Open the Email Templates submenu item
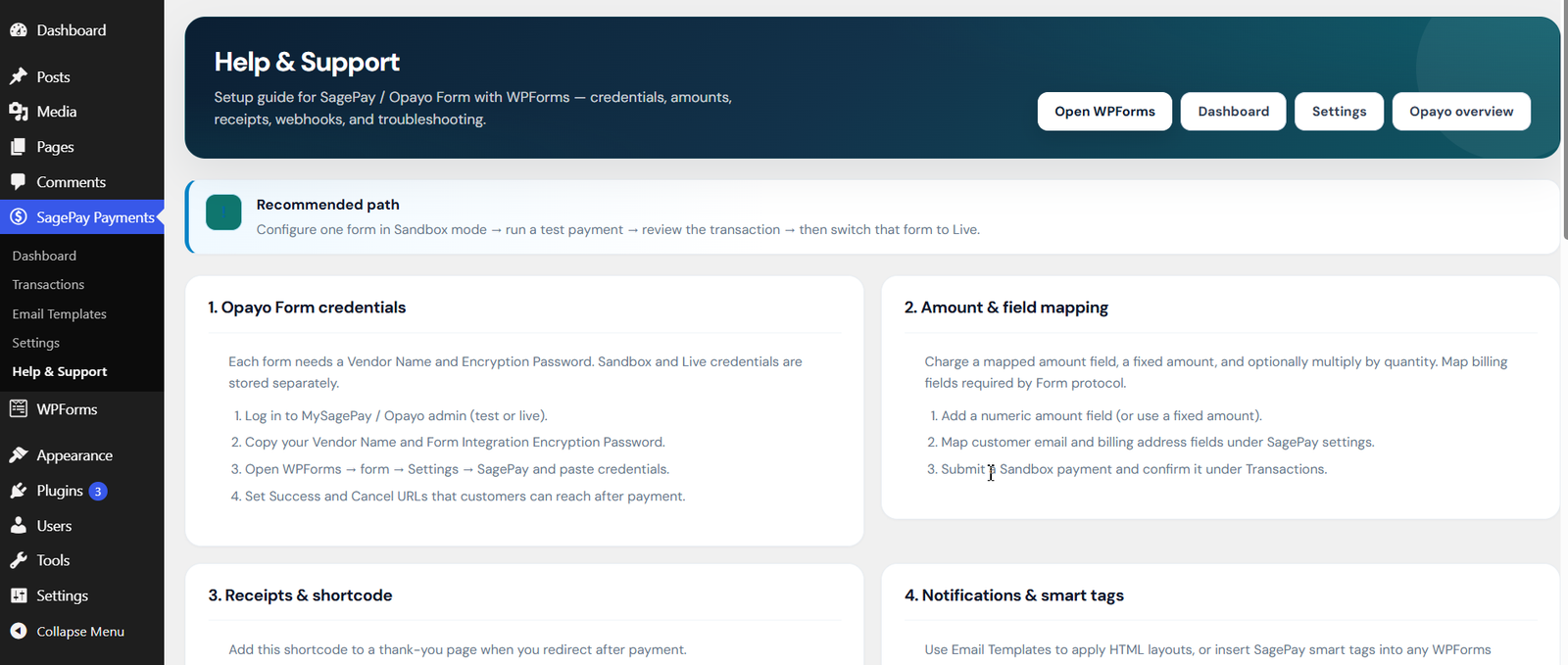1568x665 pixels. (59, 314)
